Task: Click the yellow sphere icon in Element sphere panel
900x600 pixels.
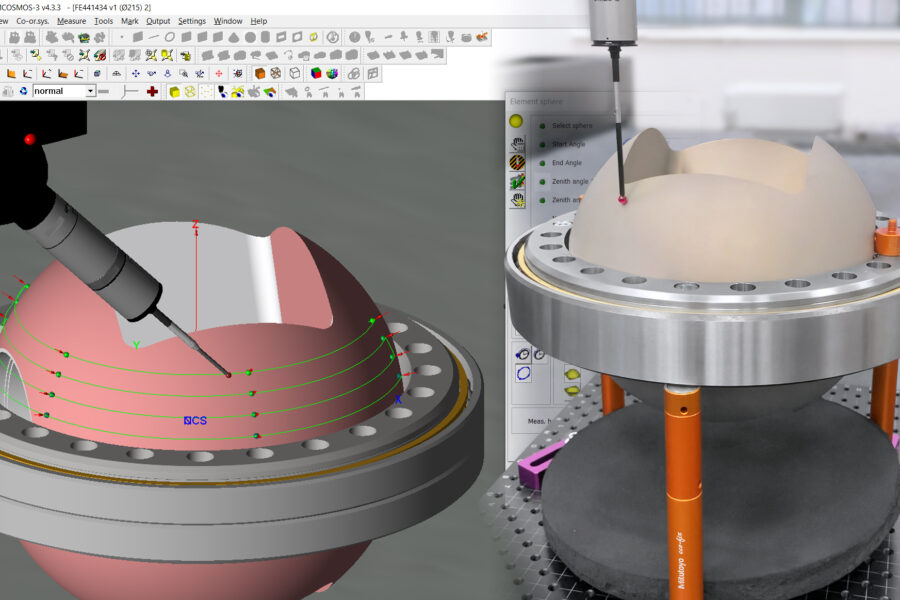Action: click(x=517, y=122)
